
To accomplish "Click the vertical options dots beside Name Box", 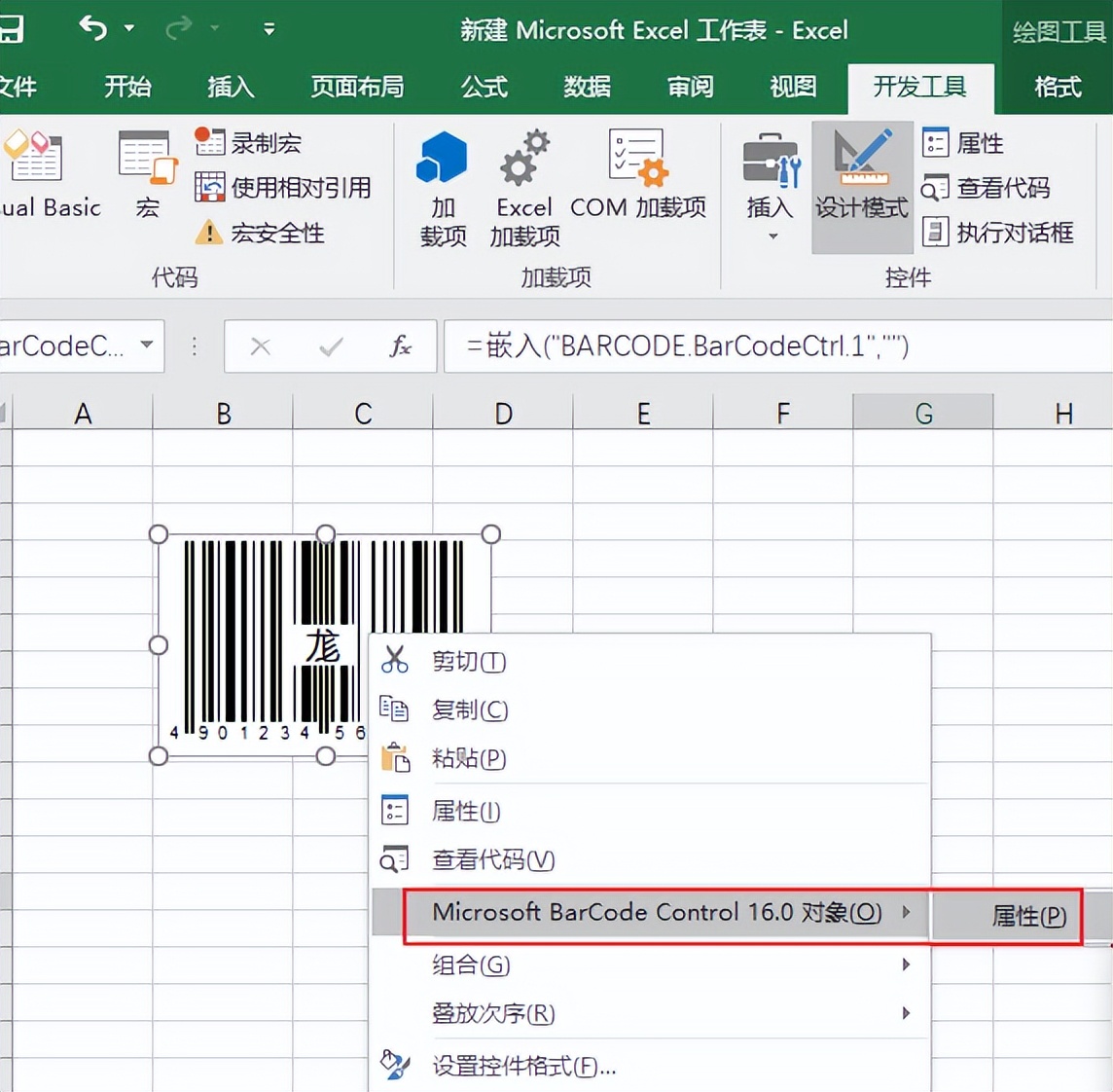I will tap(194, 346).
